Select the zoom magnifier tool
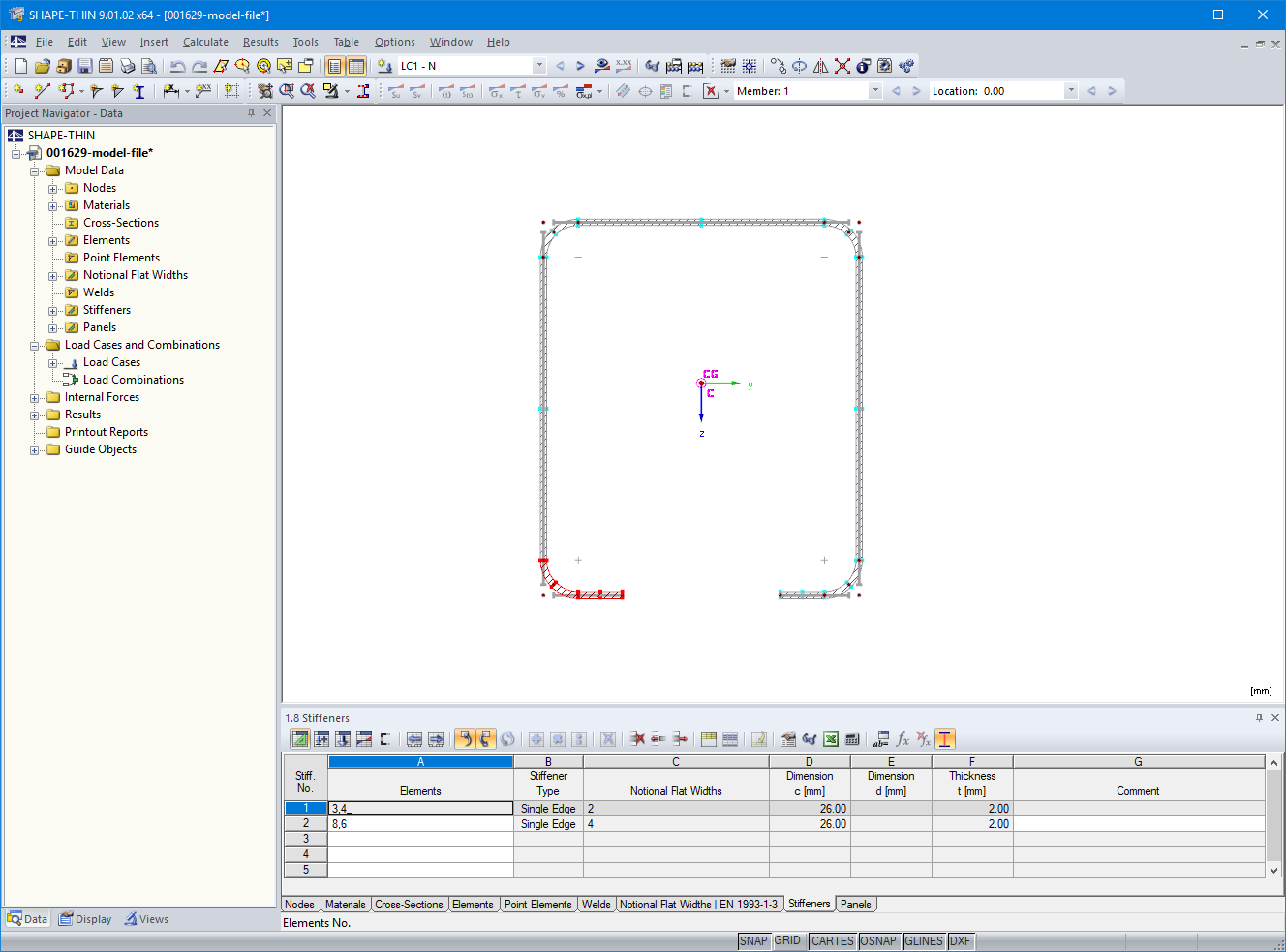The height and width of the screenshot is (952, 1286). pos(284,91)
